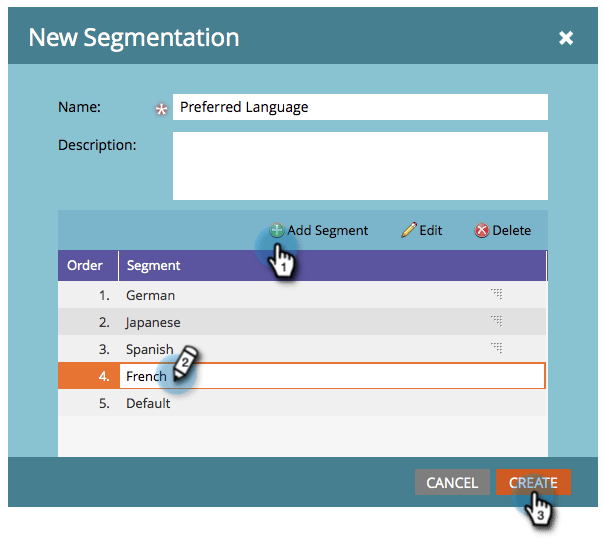Close the New Segmentation dialog
The width and height of the screenshot is (603, 540).
click(x=566, y=38)
